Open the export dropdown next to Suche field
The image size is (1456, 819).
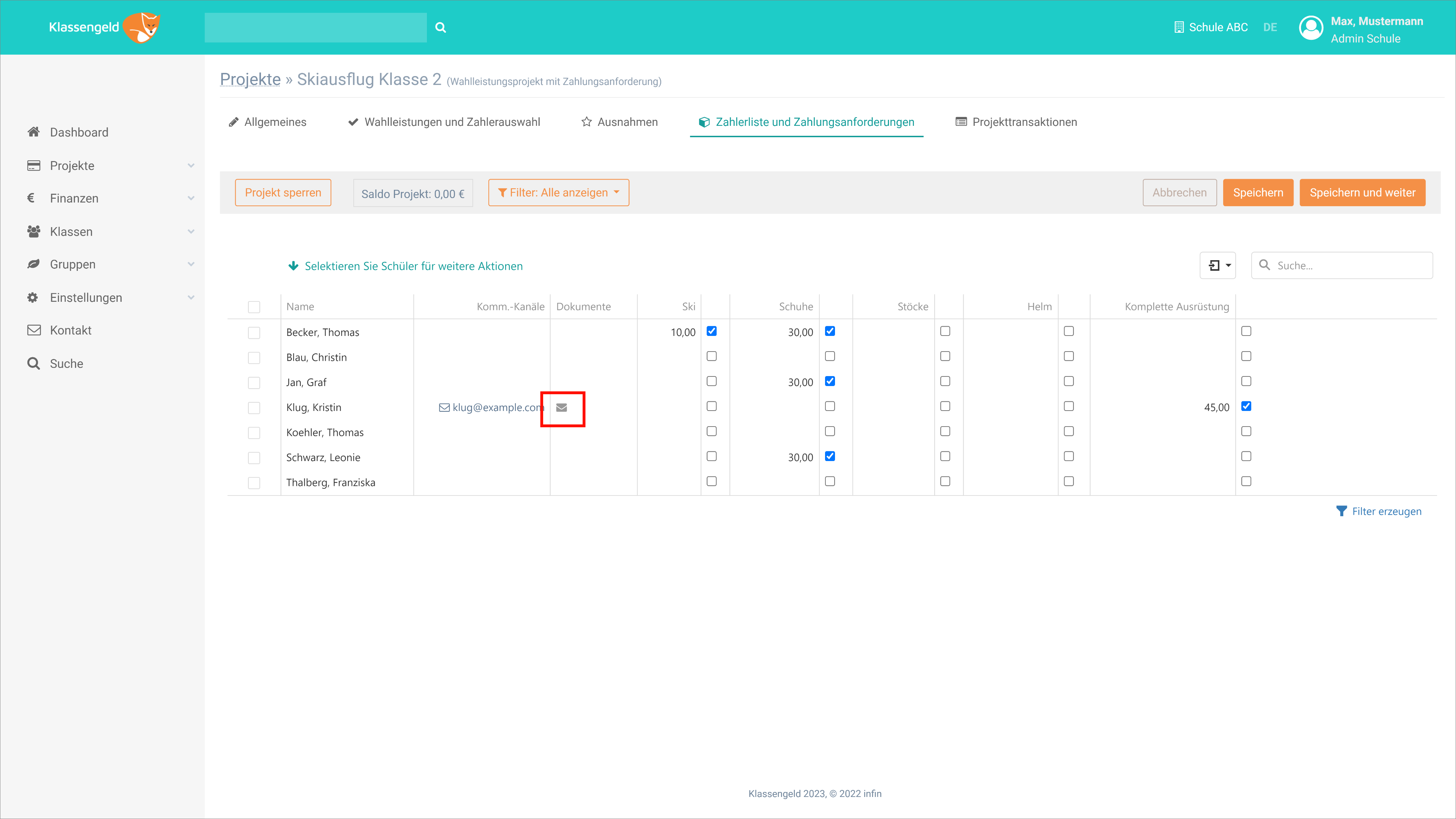click(1218, 265)
